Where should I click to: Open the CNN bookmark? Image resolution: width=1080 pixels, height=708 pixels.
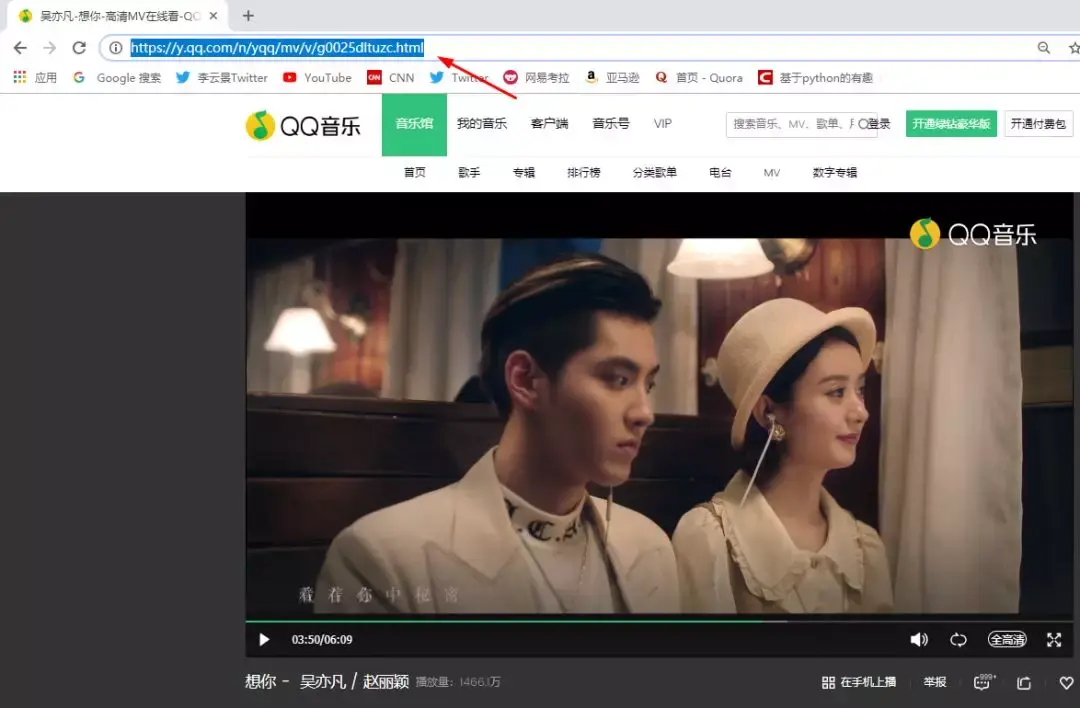coord(391,77)
